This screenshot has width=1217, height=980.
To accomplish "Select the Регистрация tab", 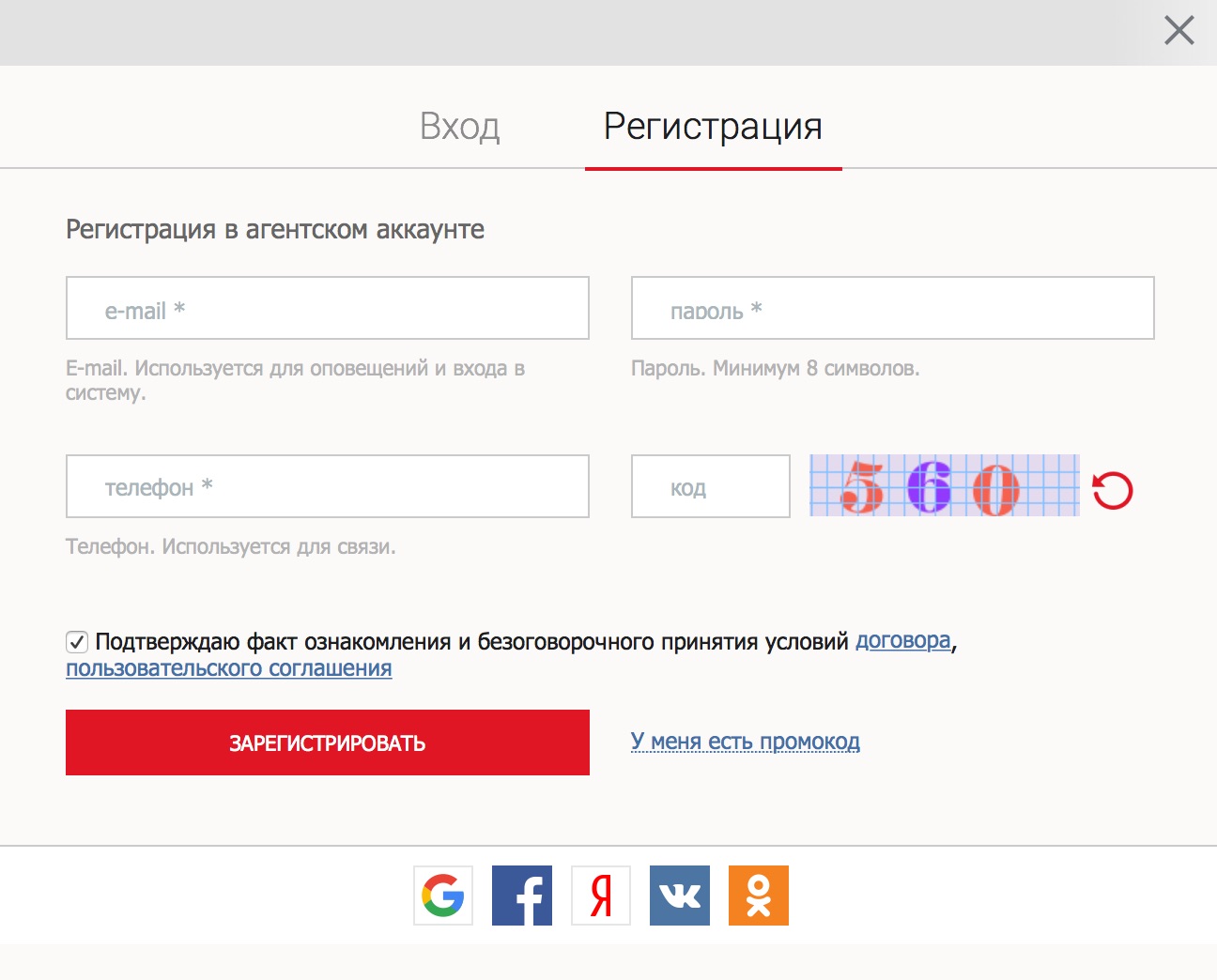I will coord(713,126).
